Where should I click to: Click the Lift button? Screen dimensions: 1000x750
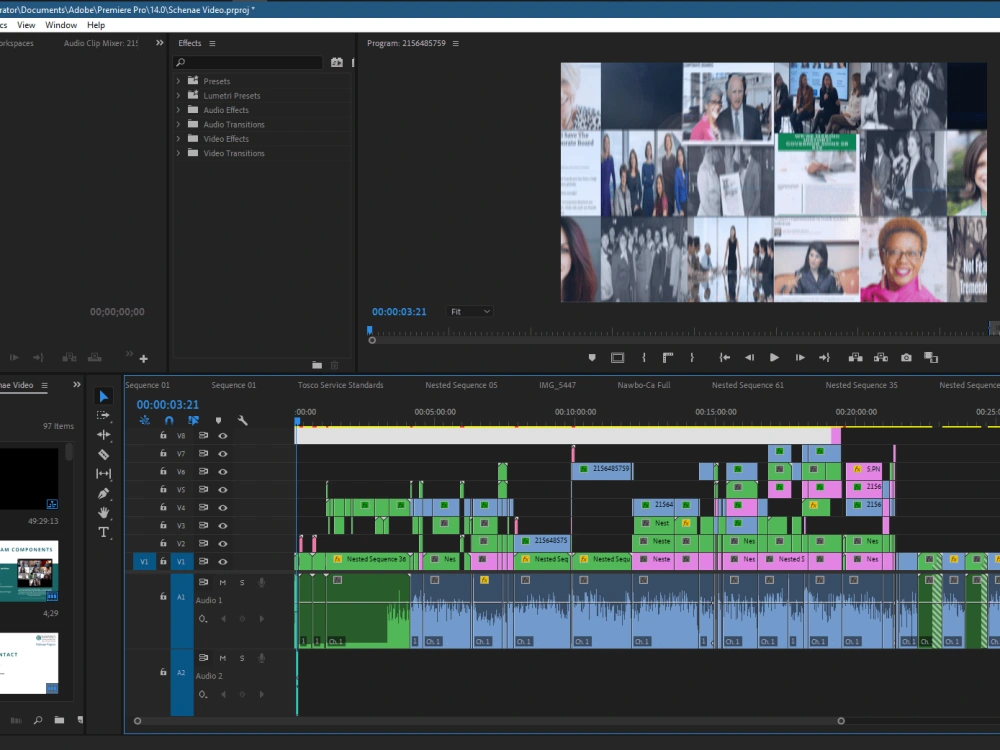pos(855,358)
